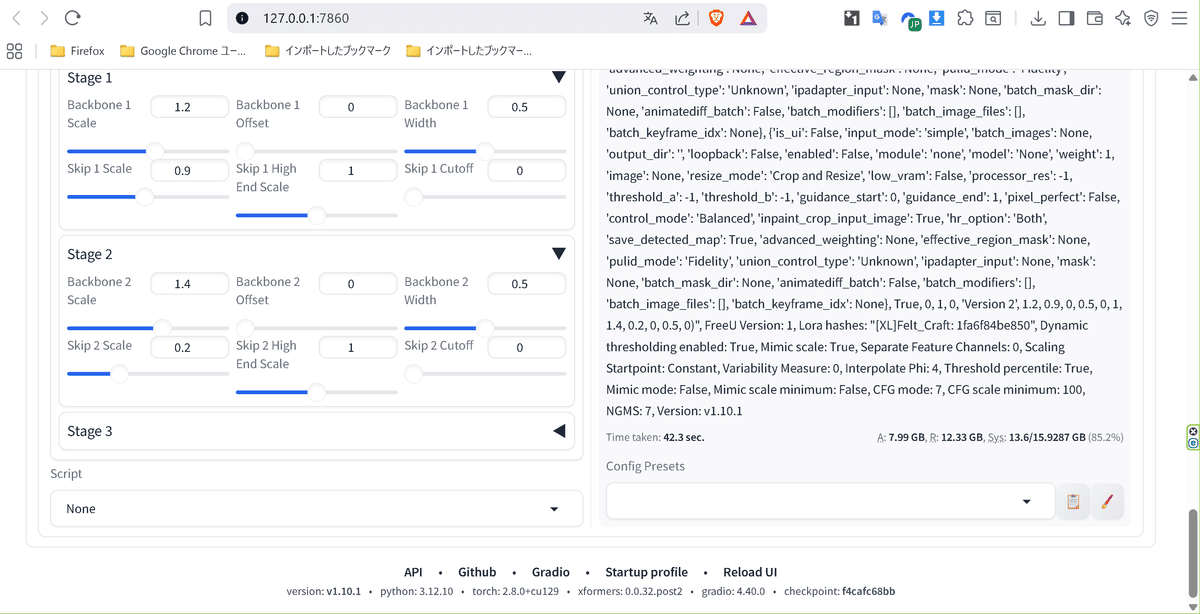The width and height of the screenshot is (1200, 614).
Task: Expand the Stage 3 section
Action: (558, 431)
